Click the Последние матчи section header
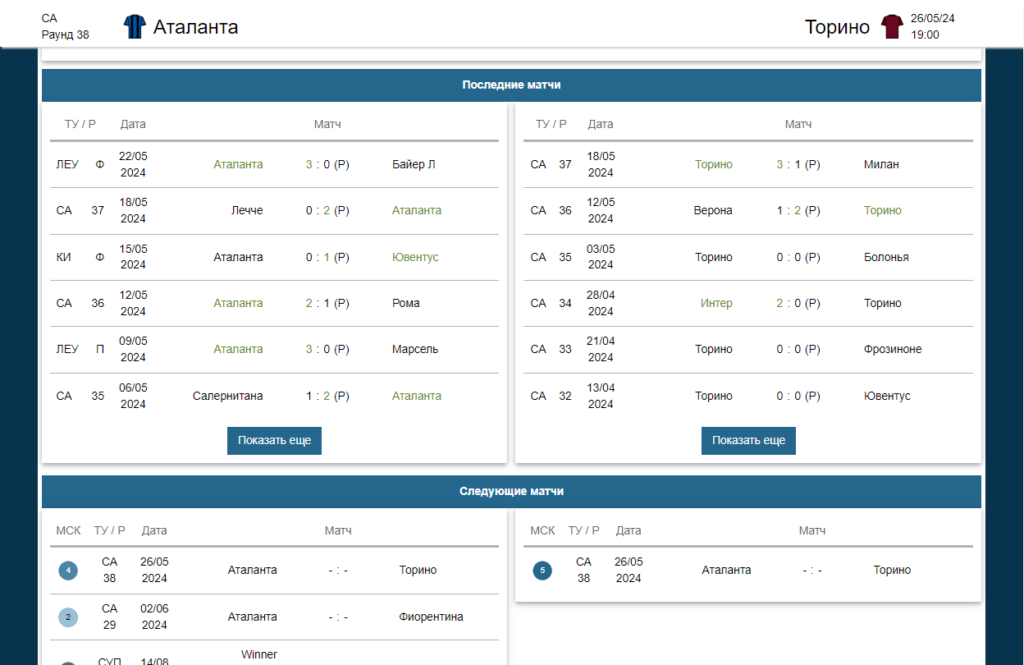 pos(511,85)
